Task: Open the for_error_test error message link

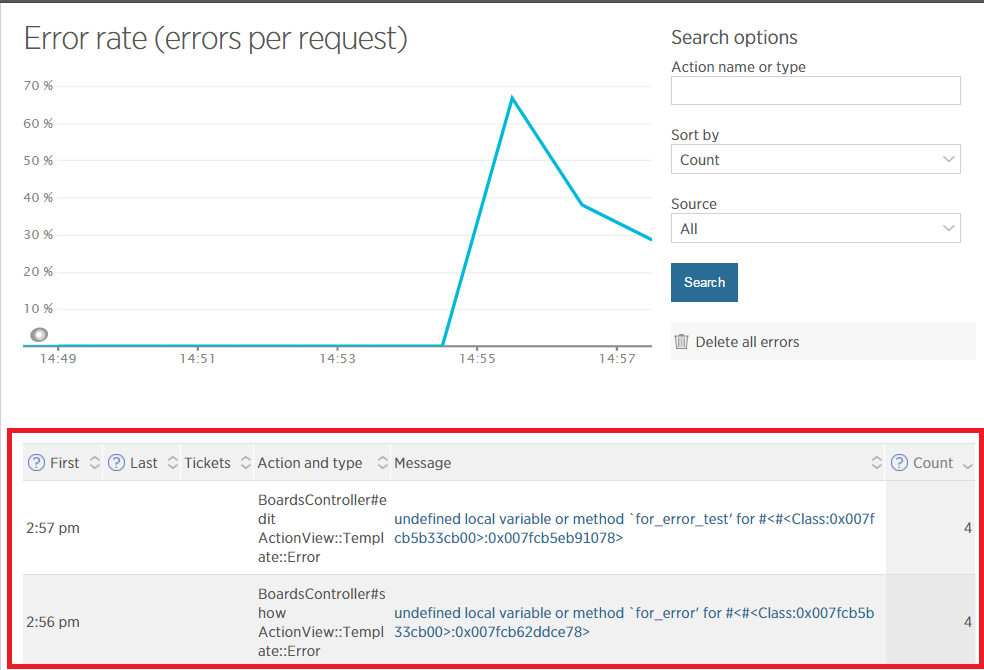Action: (x=634, y=528)
